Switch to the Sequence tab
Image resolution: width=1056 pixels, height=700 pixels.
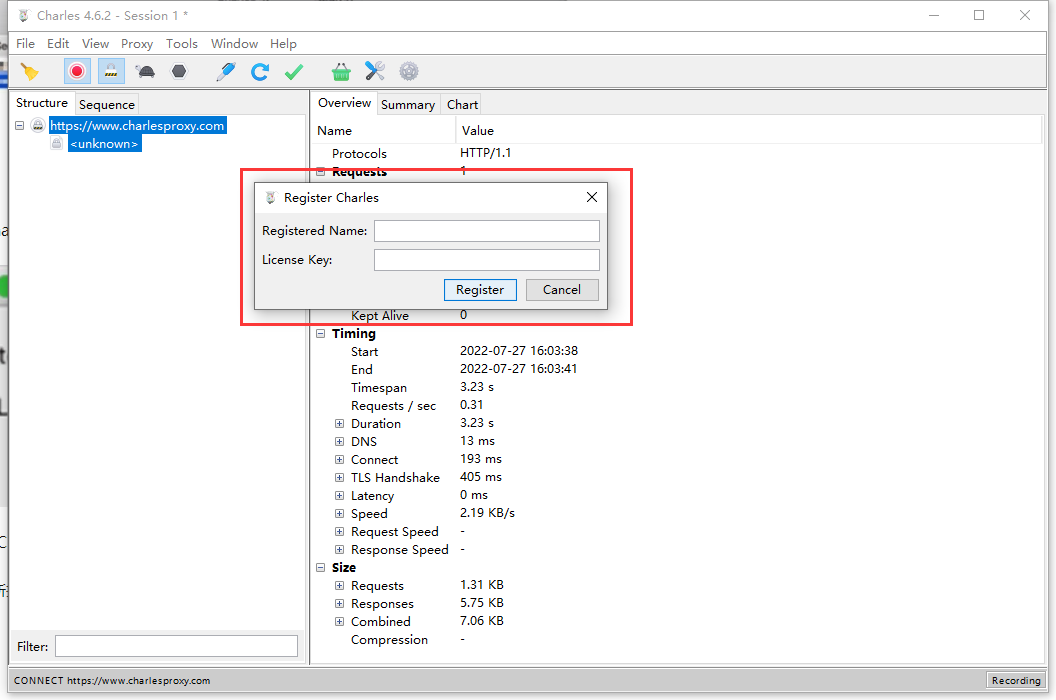tap(106, 104)
